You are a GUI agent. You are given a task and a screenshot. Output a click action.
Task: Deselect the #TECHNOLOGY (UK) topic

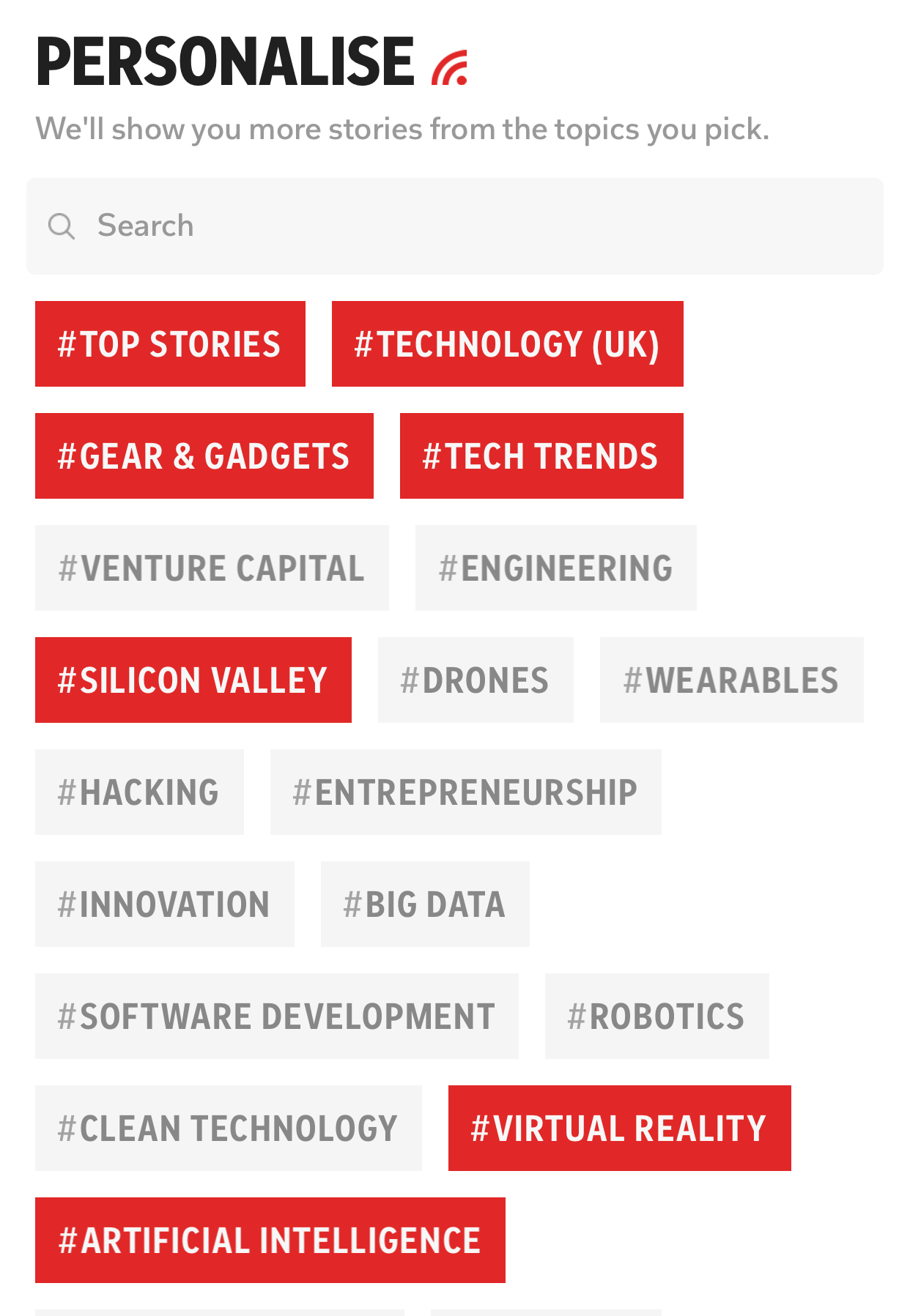pos(508,344)
